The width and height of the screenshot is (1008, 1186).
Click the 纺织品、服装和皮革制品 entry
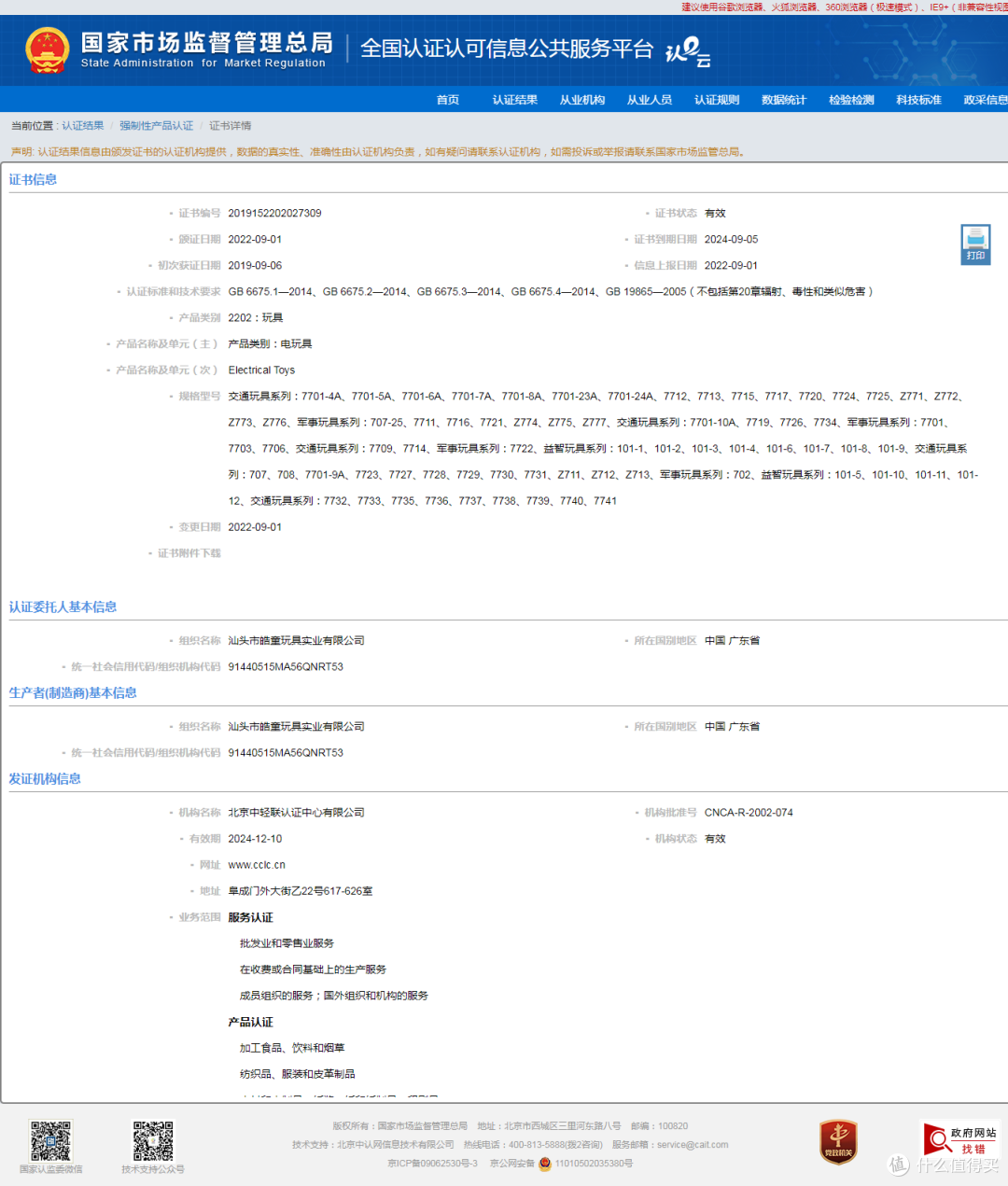tap(297, 1074)
